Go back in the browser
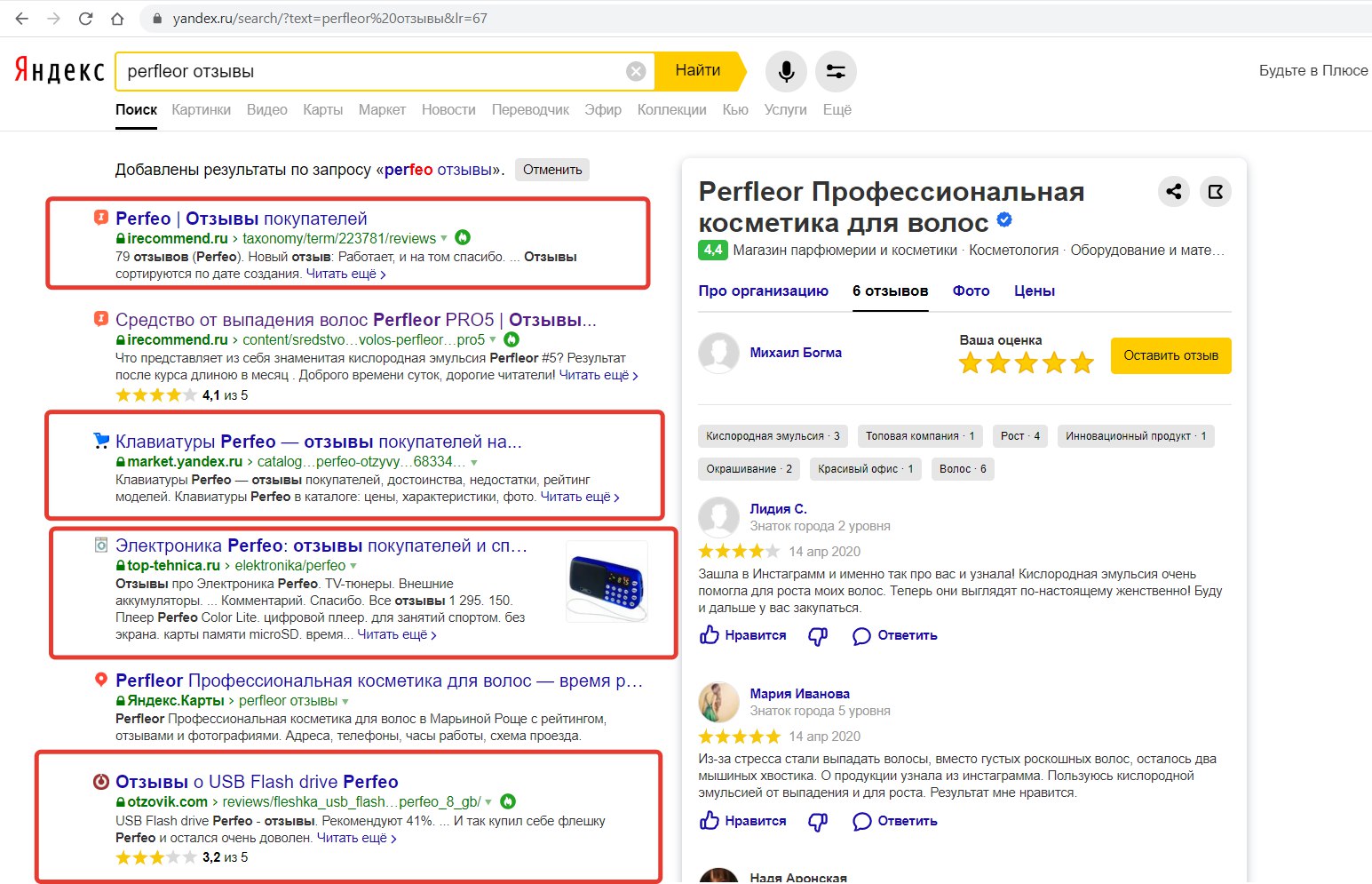1372x884 pixels. point(22,18)
